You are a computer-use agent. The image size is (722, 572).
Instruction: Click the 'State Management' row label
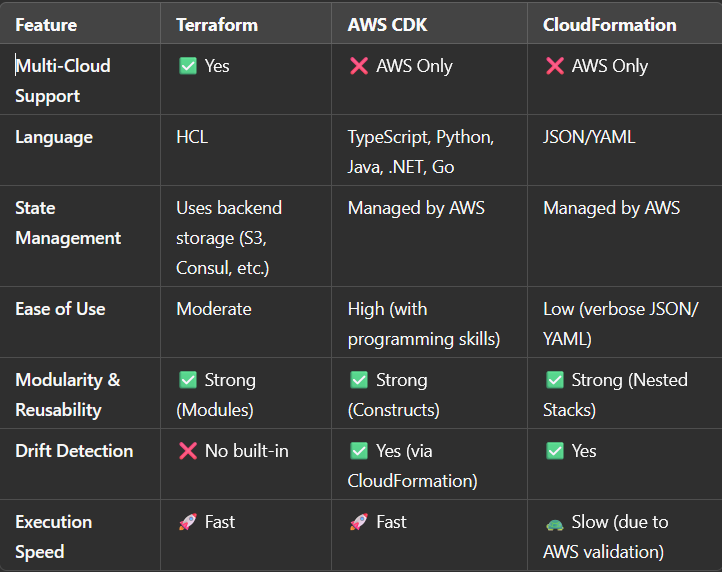pos(68,223)
